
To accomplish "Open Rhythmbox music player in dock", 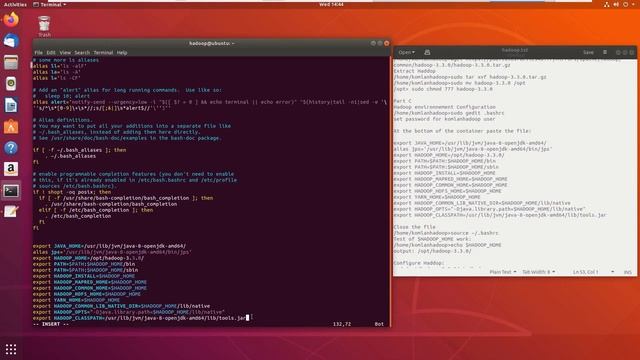I will 11,84.
